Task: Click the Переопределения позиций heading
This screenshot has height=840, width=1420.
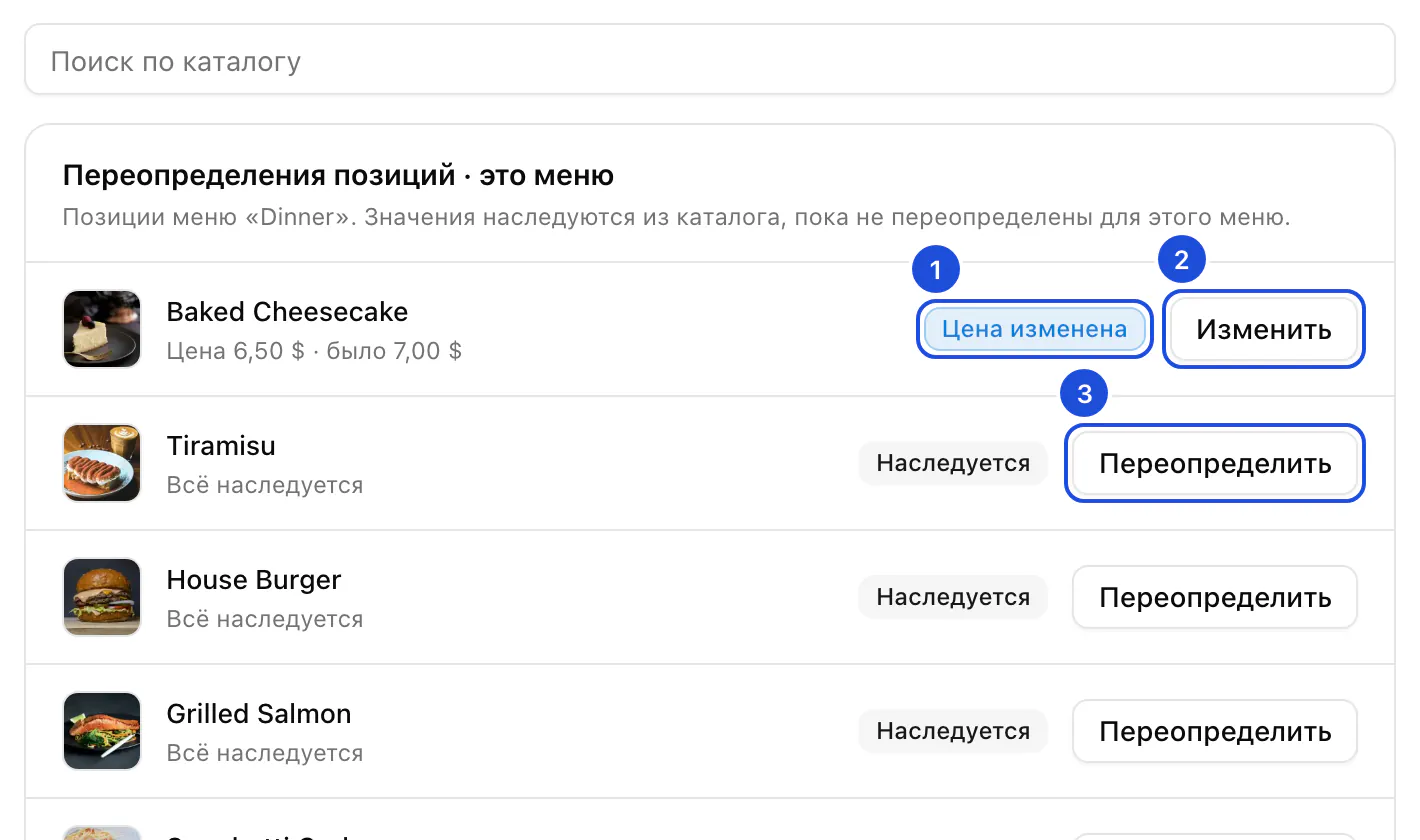Action: click(x=338, y=176)
